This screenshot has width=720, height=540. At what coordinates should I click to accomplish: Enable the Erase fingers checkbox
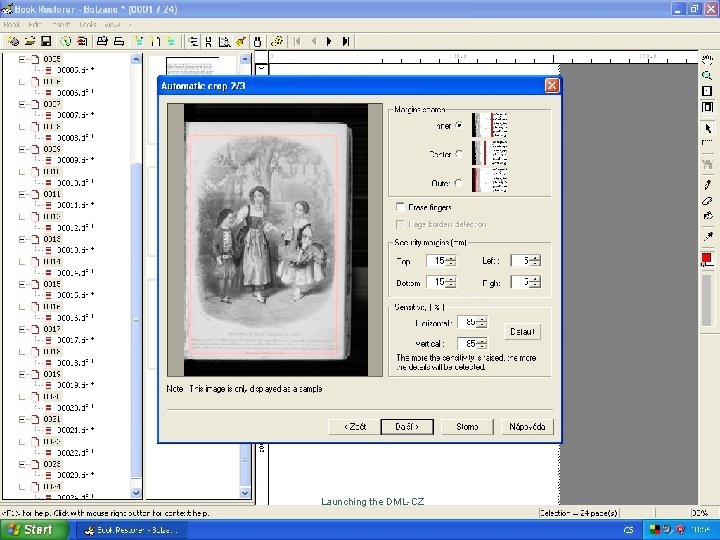(400, 207)
